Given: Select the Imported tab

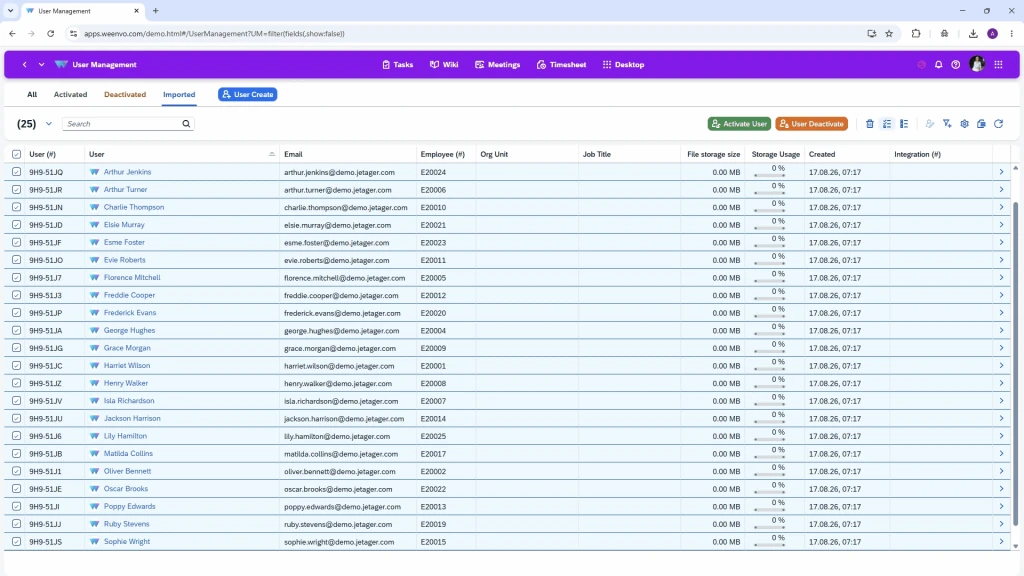Looking at the screenshot, I should point(179,94).
